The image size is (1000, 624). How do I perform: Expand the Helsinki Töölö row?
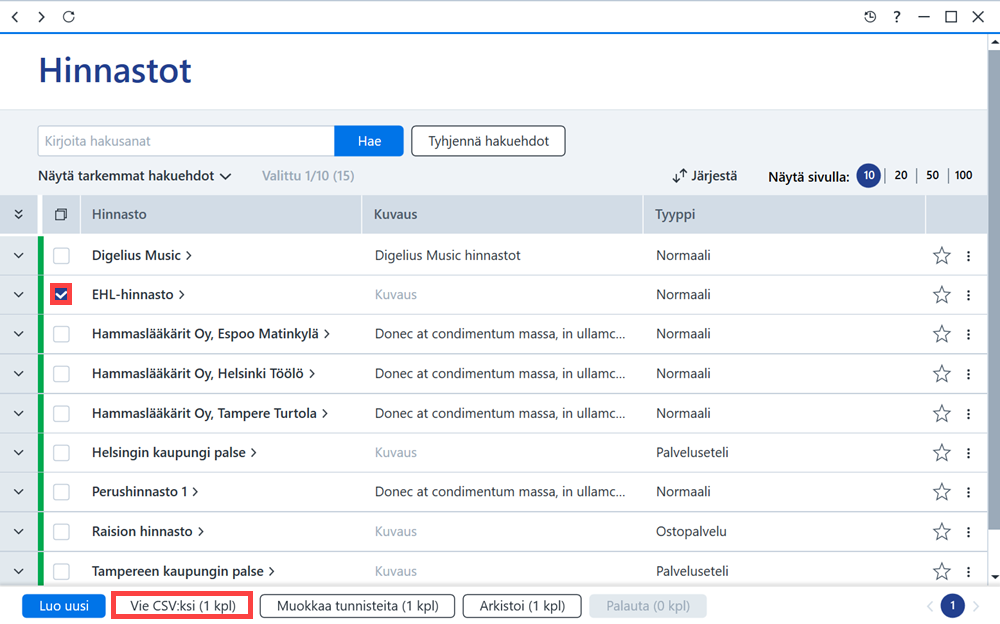pos(18,373)
